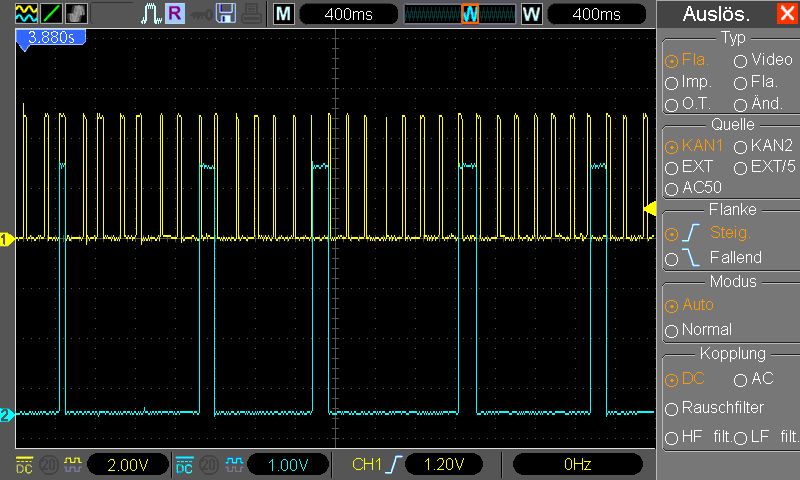
Task: Close the Auslös. trigger panel
Action: tap(786, 14)
